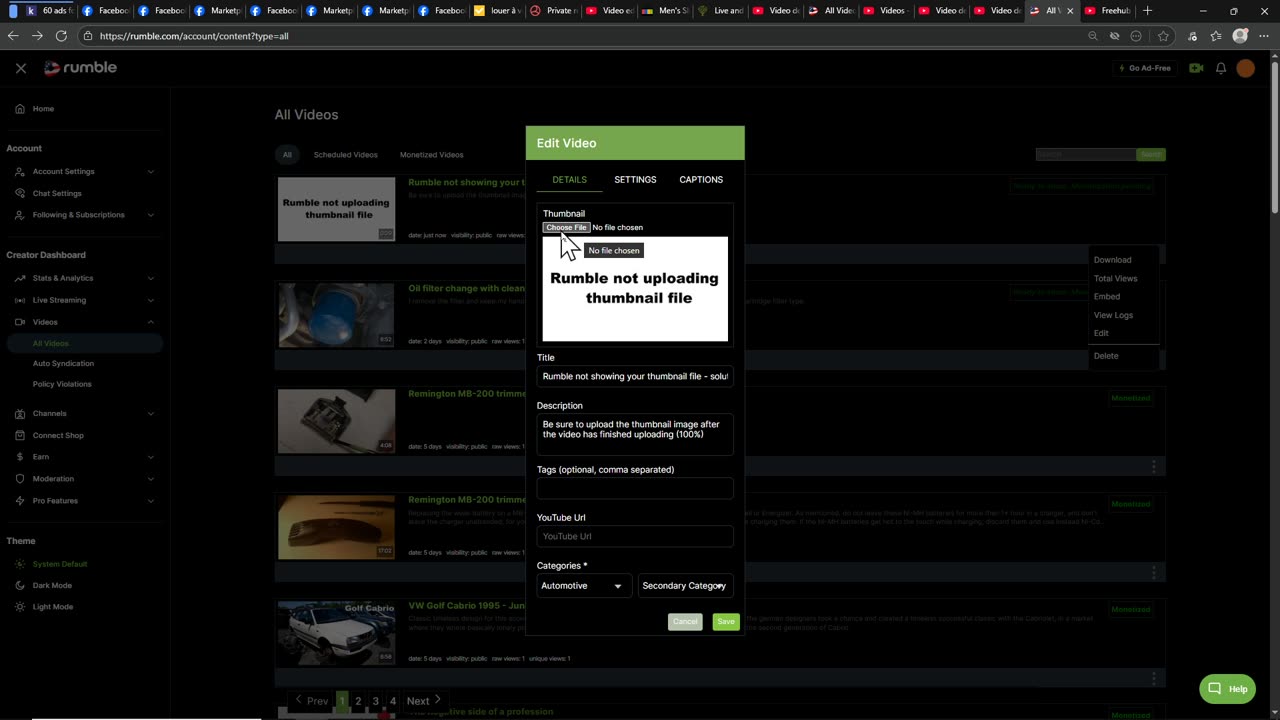Open the notifications bell
Viewport: 1280px width, 720px height.
point(1221,68)
